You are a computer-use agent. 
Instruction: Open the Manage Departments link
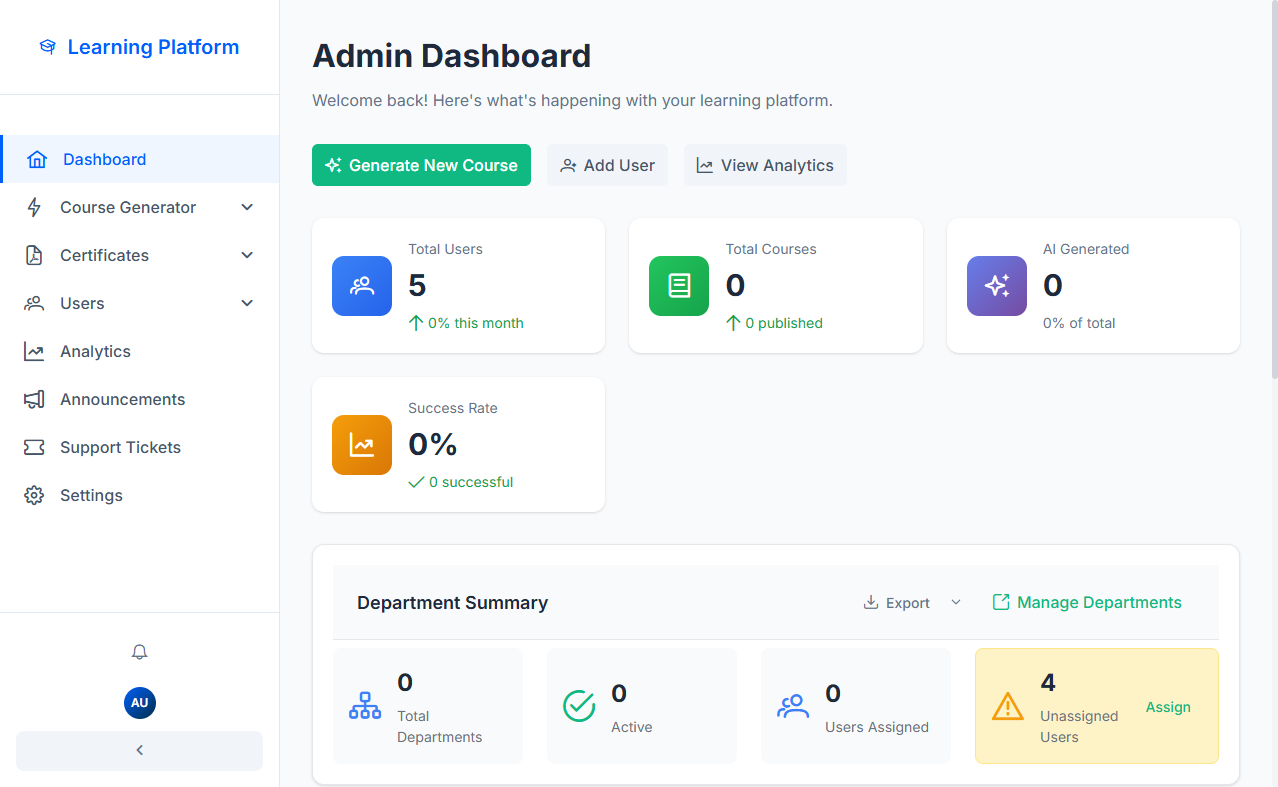1087,602
